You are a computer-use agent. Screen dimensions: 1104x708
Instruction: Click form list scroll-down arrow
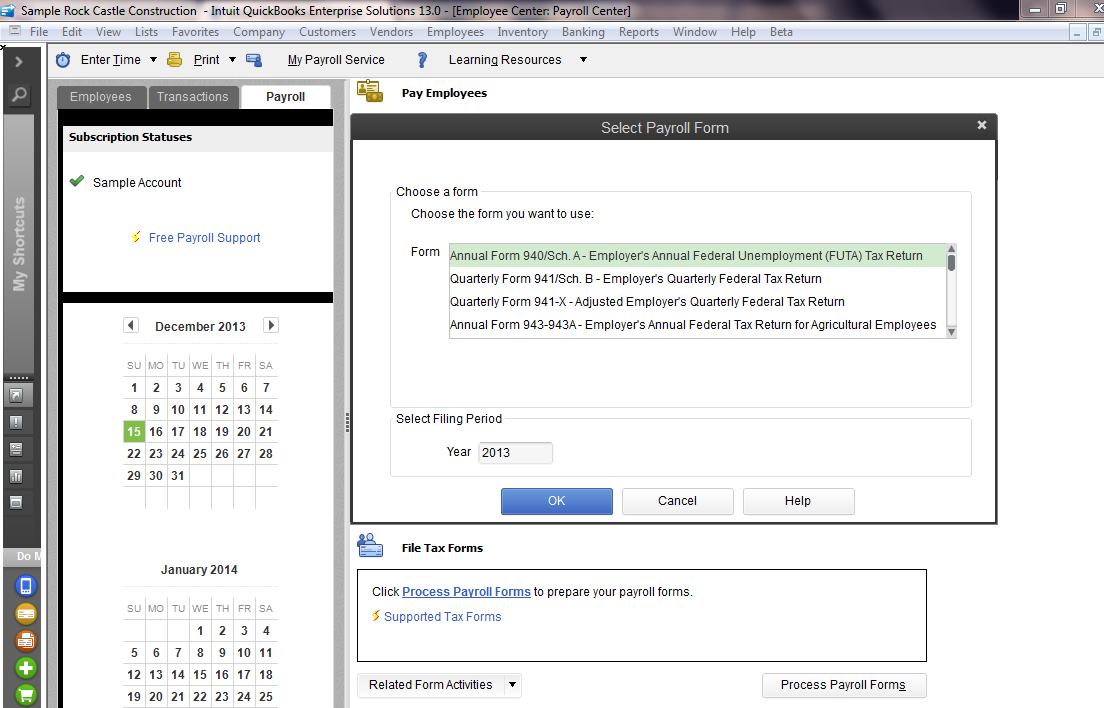pyautogui.click(x=951, y=332)
